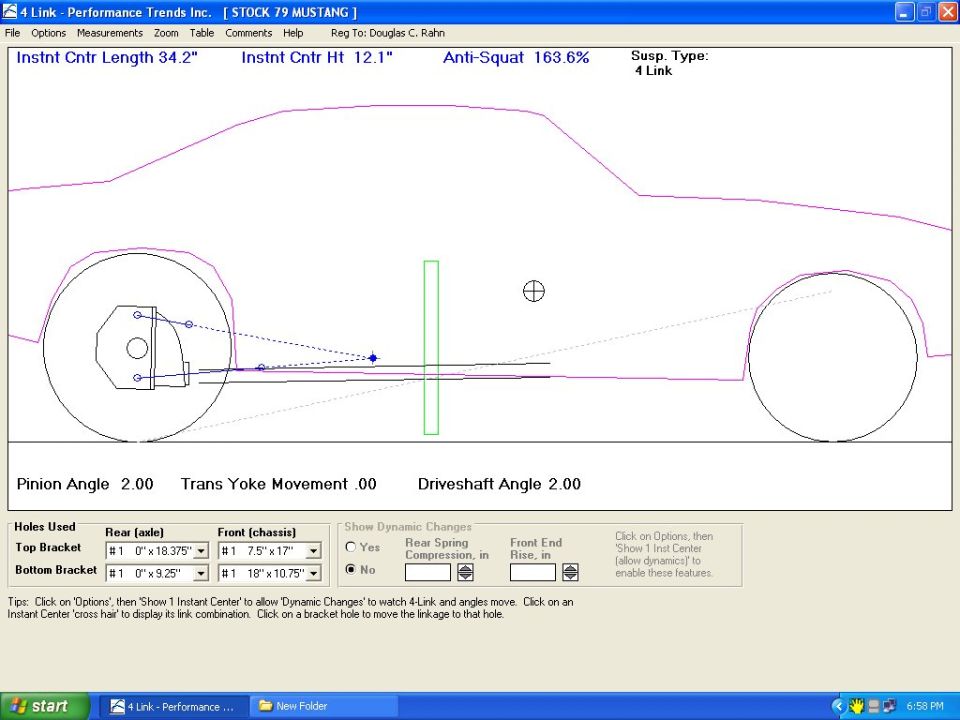
Task: Select Yes for Show Dynamic Changes
Action: click(351, 547)
